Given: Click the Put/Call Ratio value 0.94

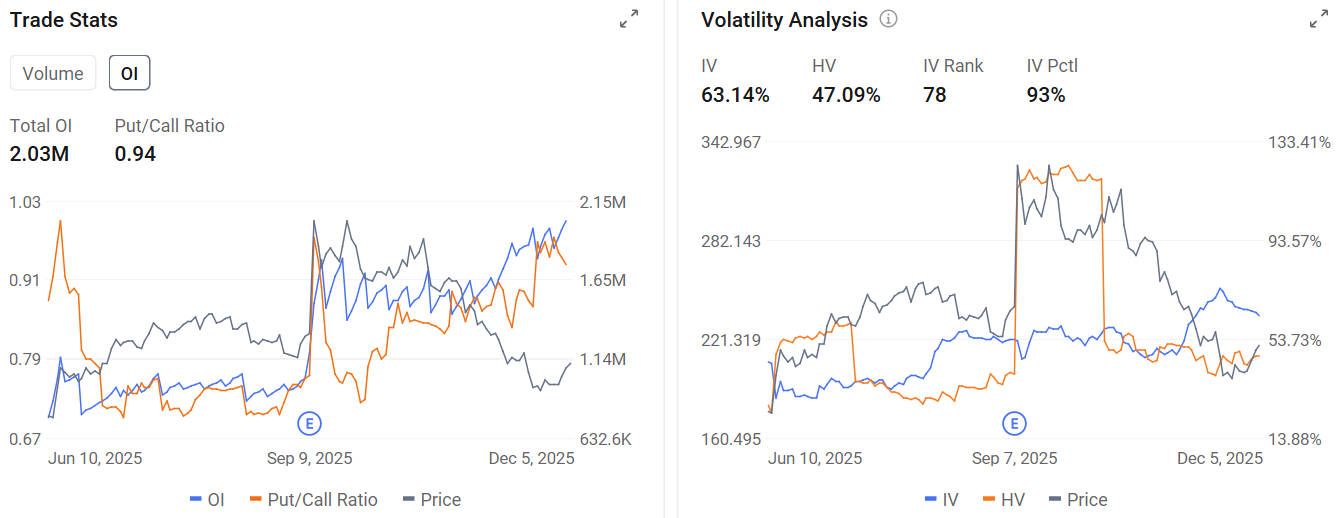Looking at the screenshot, I should coord(135,154).
